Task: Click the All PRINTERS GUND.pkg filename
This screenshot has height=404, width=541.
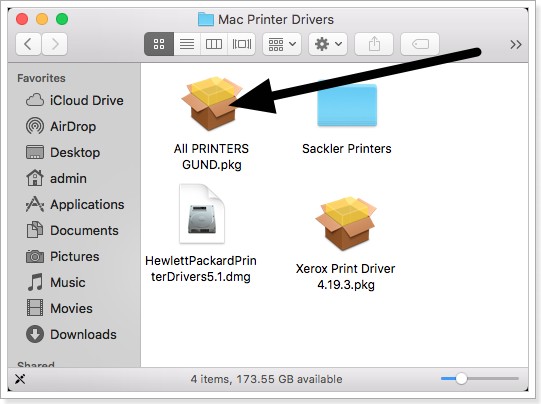Action: (212, 157)
